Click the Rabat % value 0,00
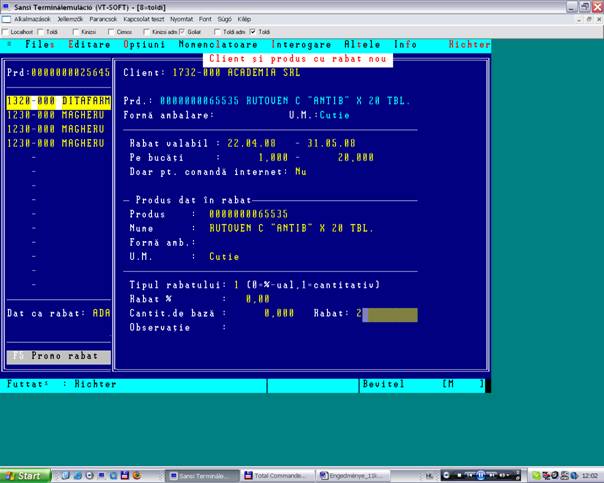Viewport: 604px width, 483px height. [x=258, y=299]
